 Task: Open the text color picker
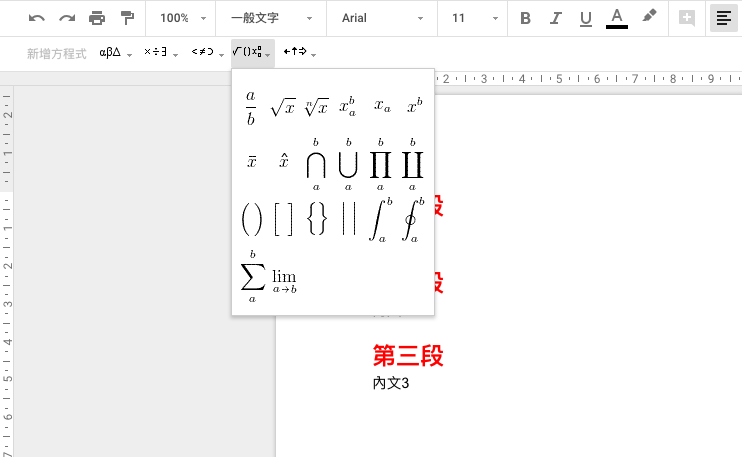pos(617,18)
